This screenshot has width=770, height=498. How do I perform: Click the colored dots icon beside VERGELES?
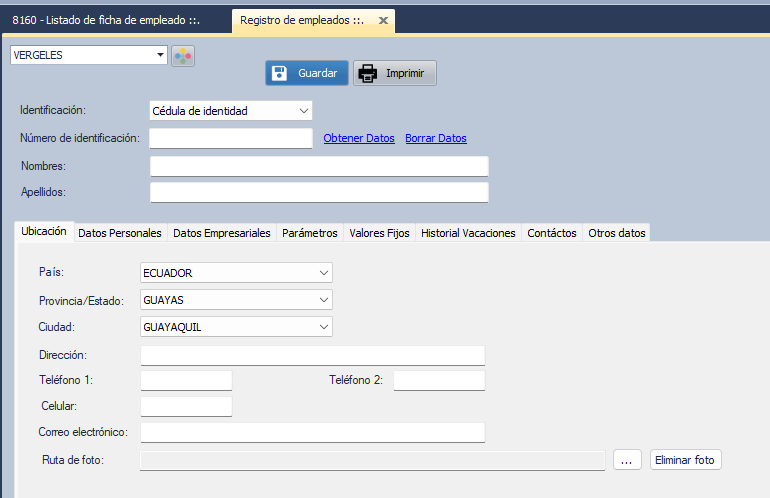(183, 56)
